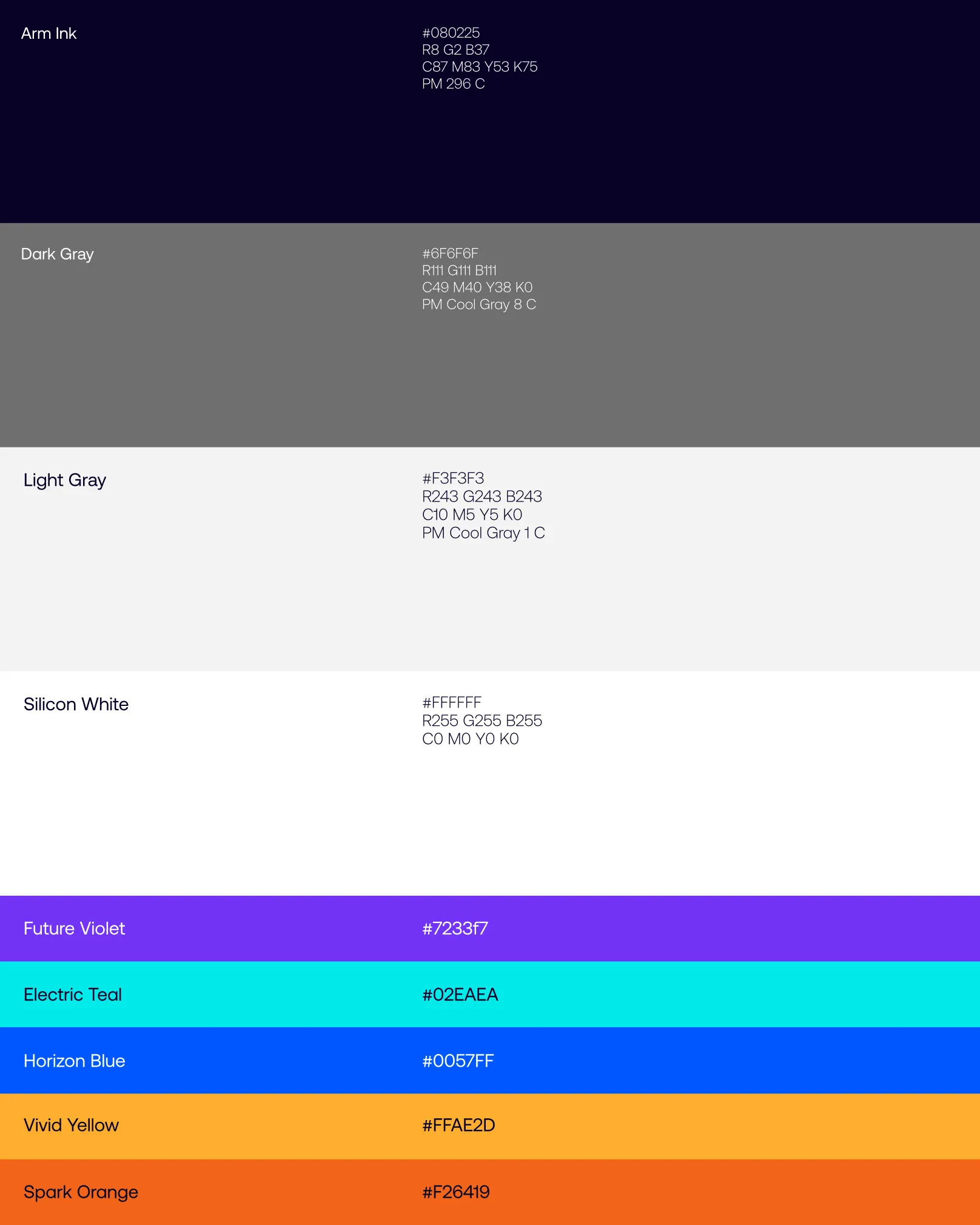The height and width of the screenshot is (1225, 980).
Task: Click the PM Cool Gray 8 C text
Action: pos(478,304)
